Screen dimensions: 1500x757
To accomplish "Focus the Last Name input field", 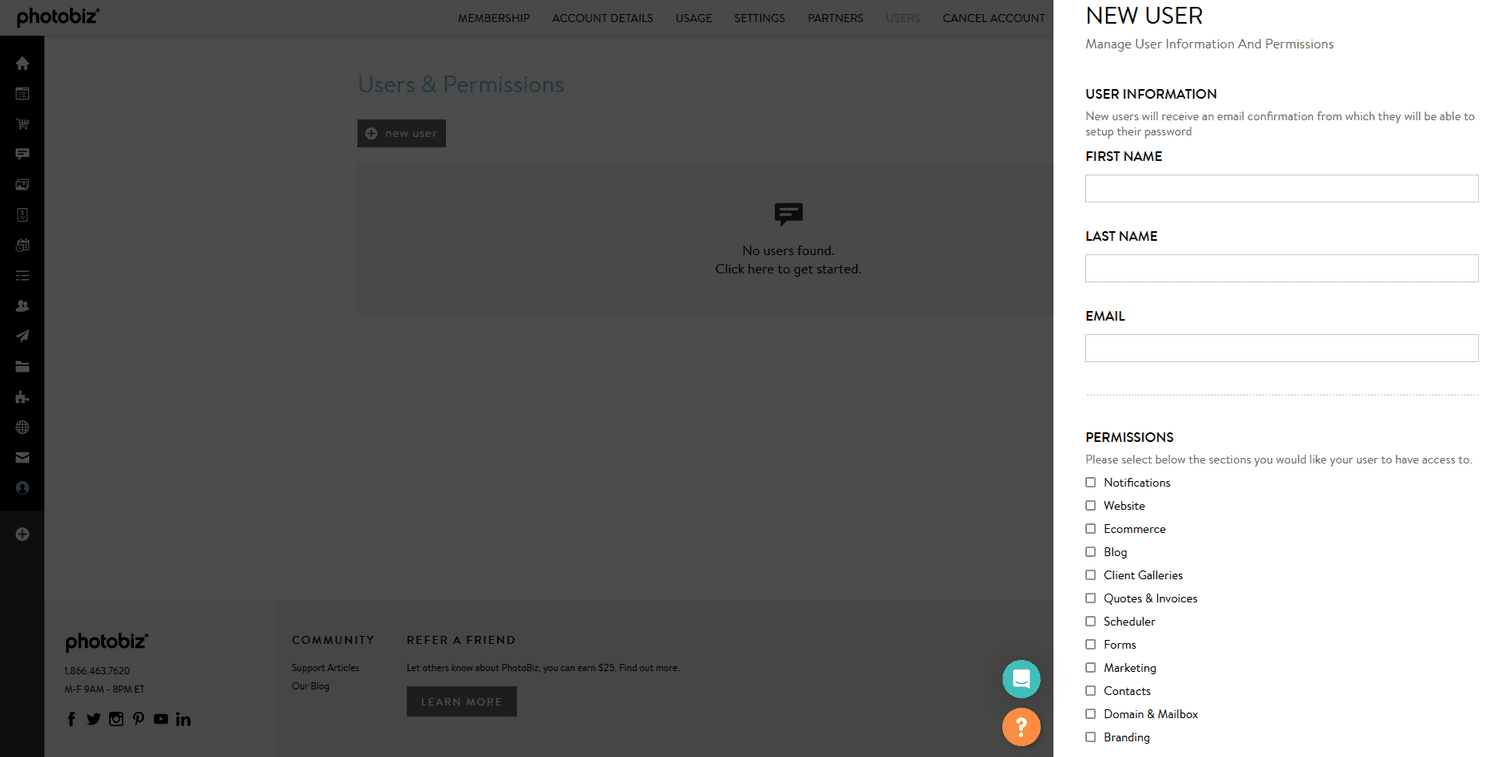I will [1281, 268].
